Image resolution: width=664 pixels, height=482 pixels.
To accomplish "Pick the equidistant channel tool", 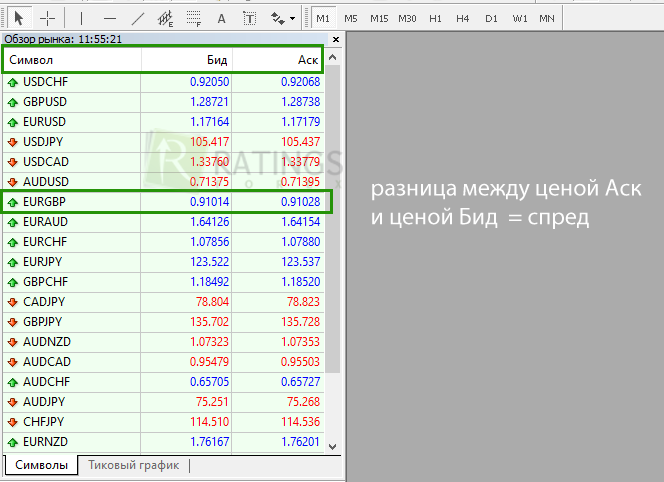I will [165, 18].
